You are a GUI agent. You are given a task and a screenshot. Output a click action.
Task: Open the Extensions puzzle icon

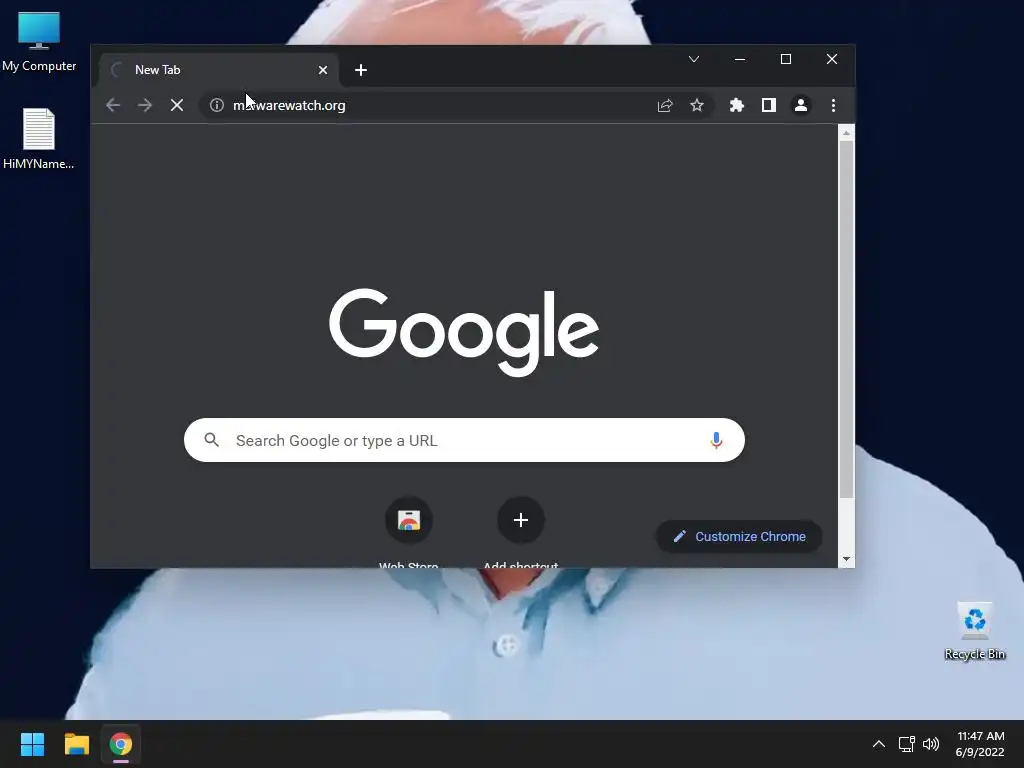pos(737,105)
